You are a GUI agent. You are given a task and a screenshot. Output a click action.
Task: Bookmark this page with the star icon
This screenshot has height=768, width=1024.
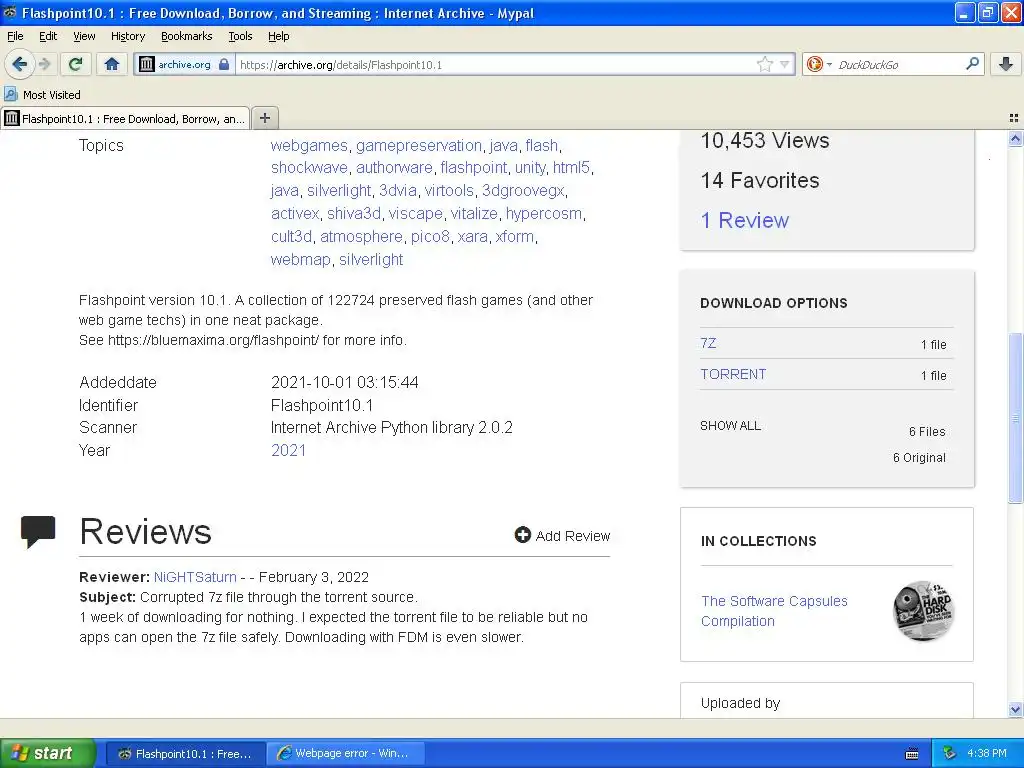pyautogui.click(x=764, y=64)
